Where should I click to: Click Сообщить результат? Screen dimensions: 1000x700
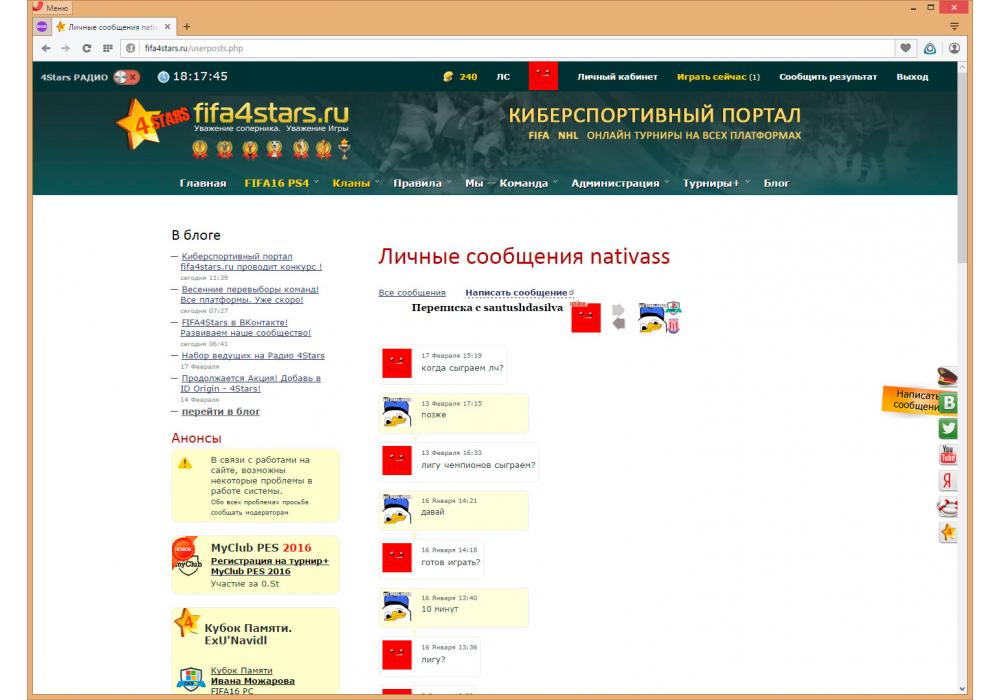pos(828,77)
